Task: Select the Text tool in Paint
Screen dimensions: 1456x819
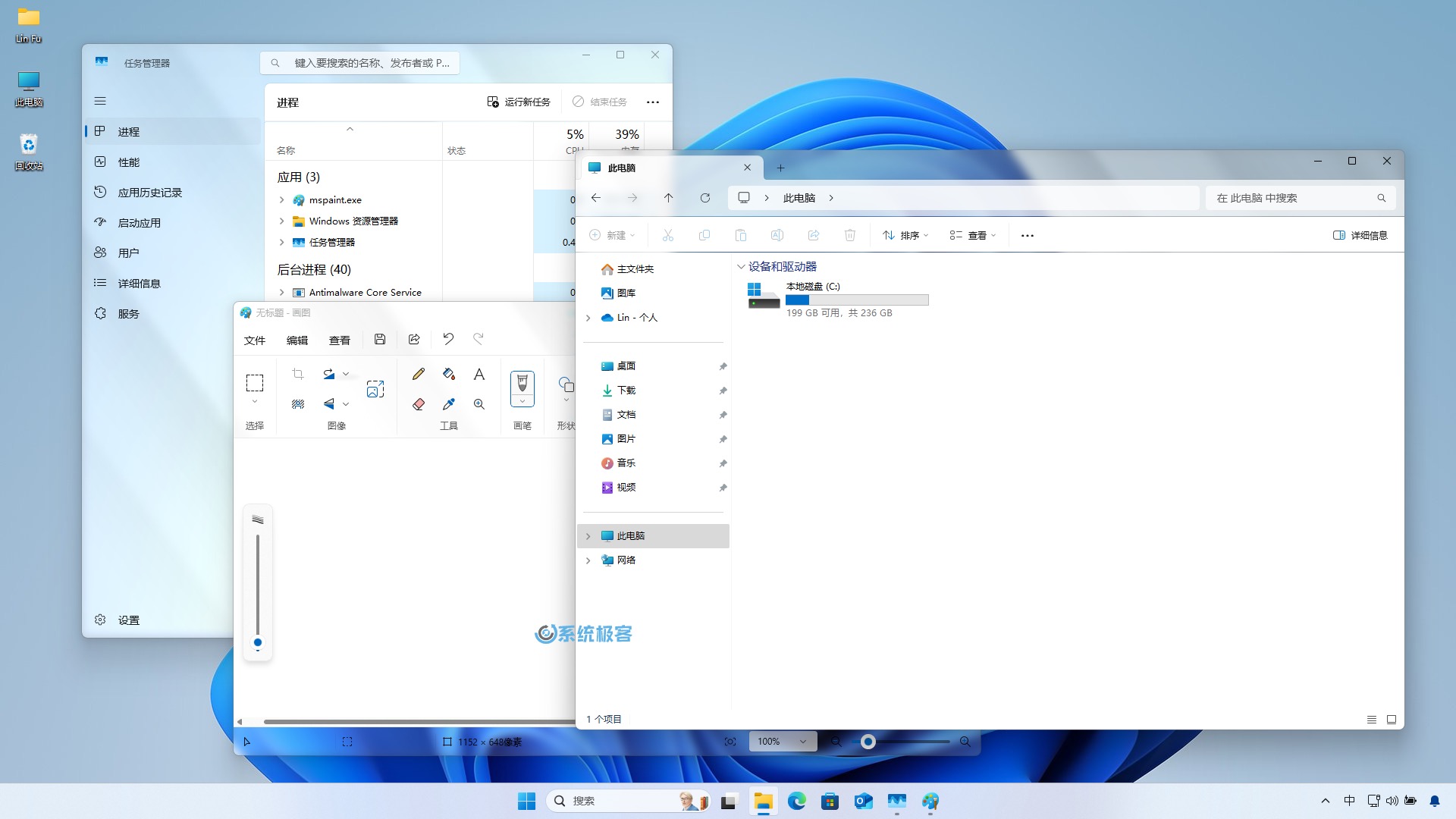Action: 479,374
